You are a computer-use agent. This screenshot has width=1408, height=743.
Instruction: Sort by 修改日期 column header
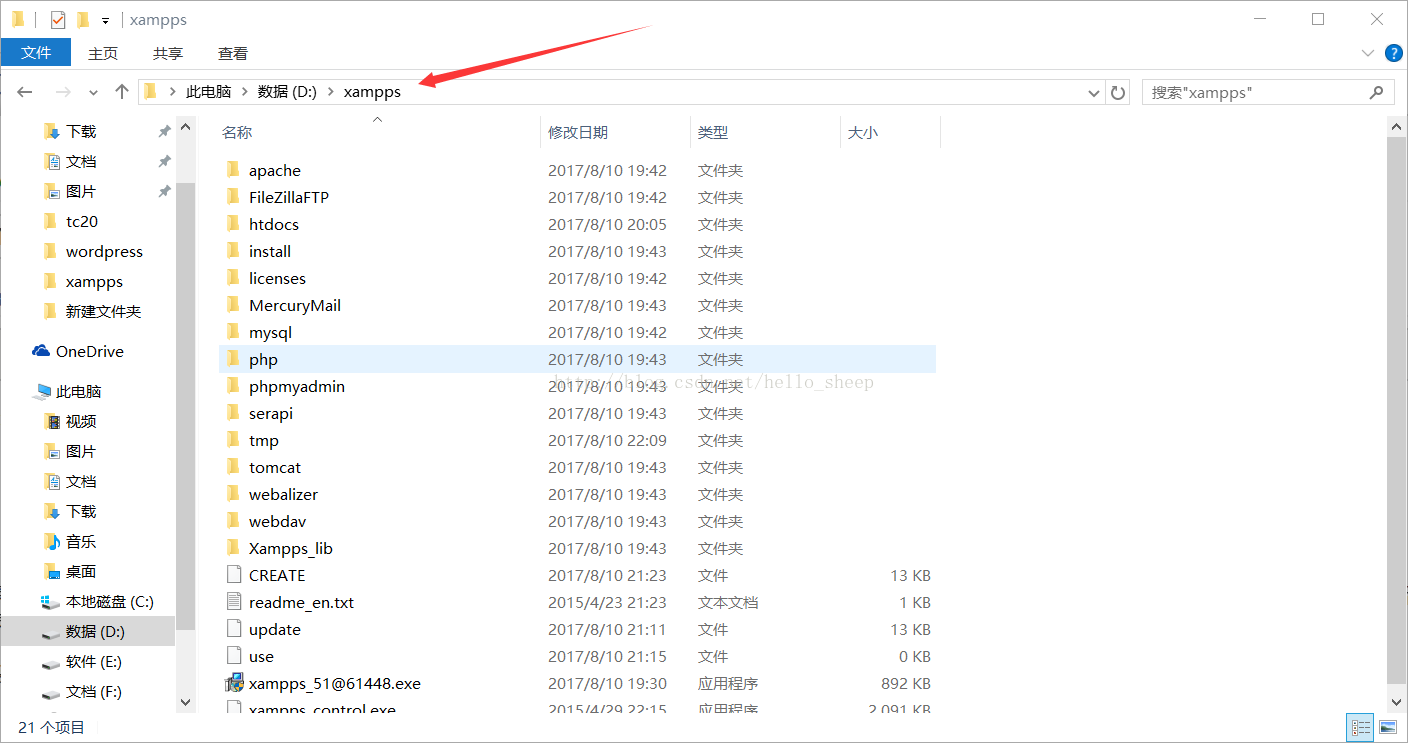tap(578, 132)
